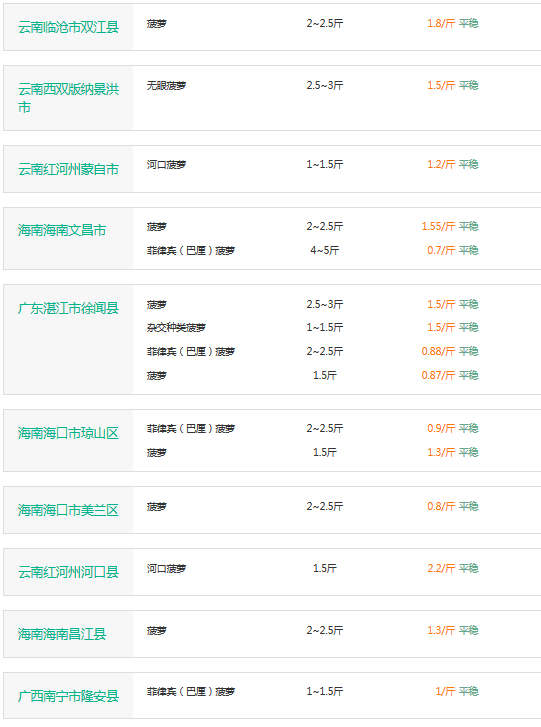Open 广东湛江市徐闻县 region link

[68, 308]
